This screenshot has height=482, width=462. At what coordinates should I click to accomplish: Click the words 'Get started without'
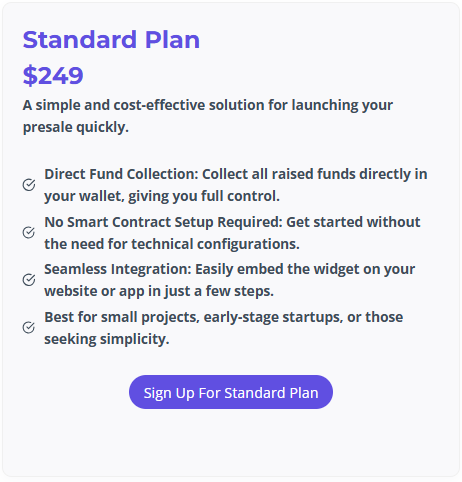[353, 222]
